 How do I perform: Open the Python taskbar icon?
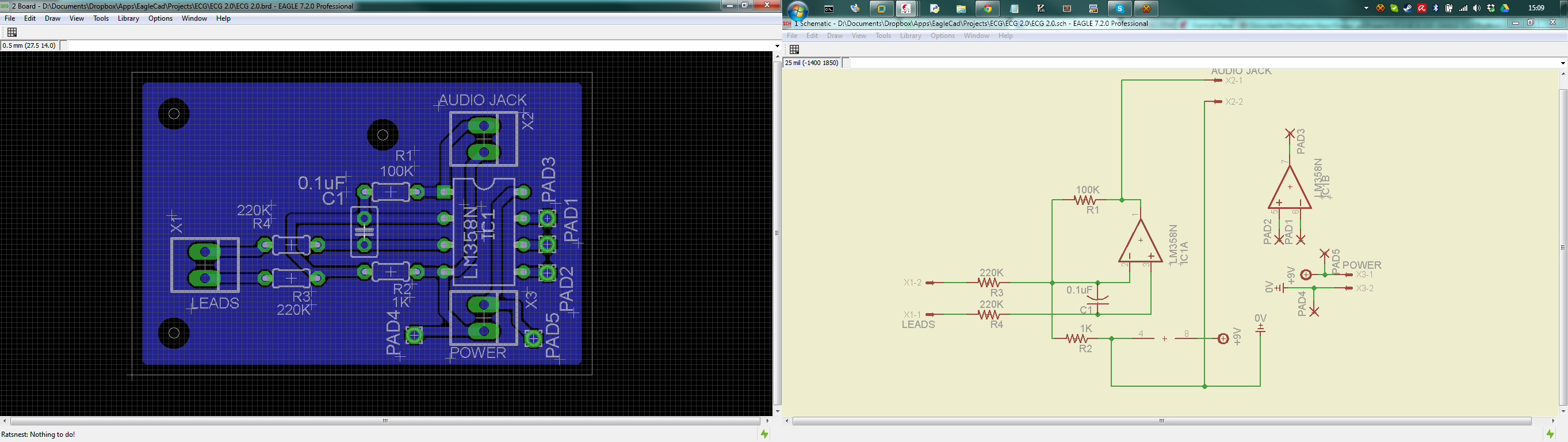pos(934,9)
